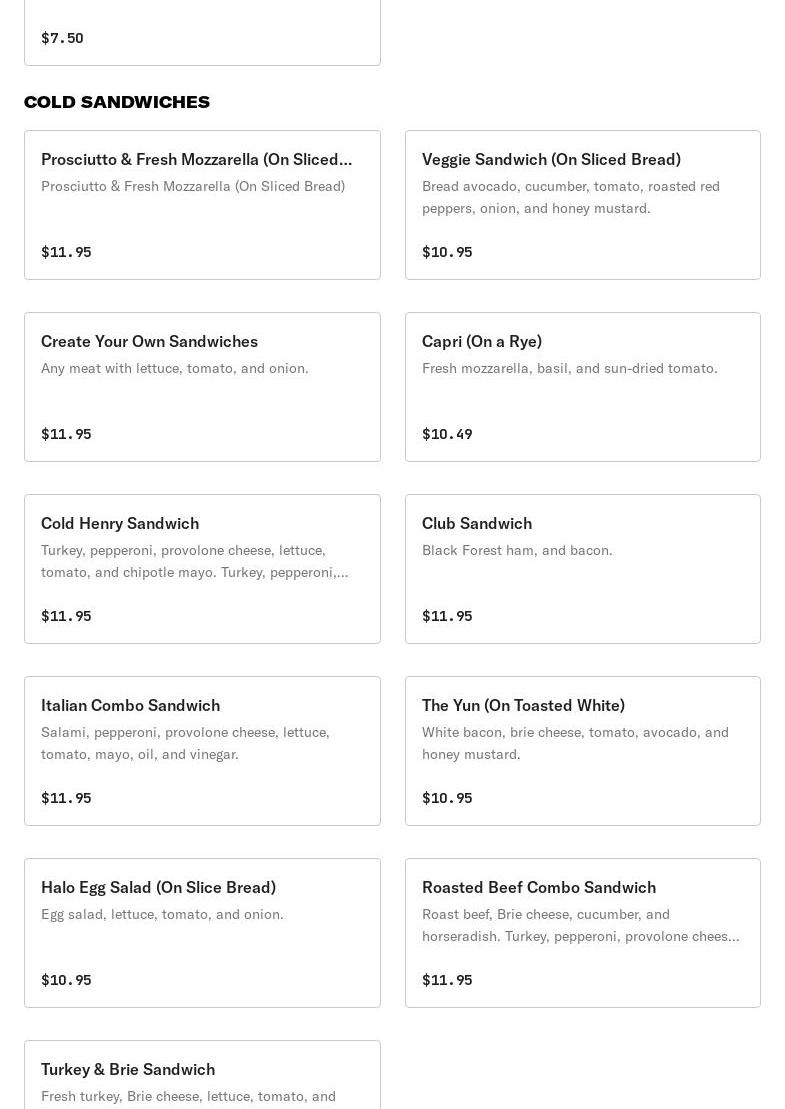Select Halo Egg Salad sandwich title
Image resolution: width=785 pixels, height=1109 pixels.
[158, 887]
